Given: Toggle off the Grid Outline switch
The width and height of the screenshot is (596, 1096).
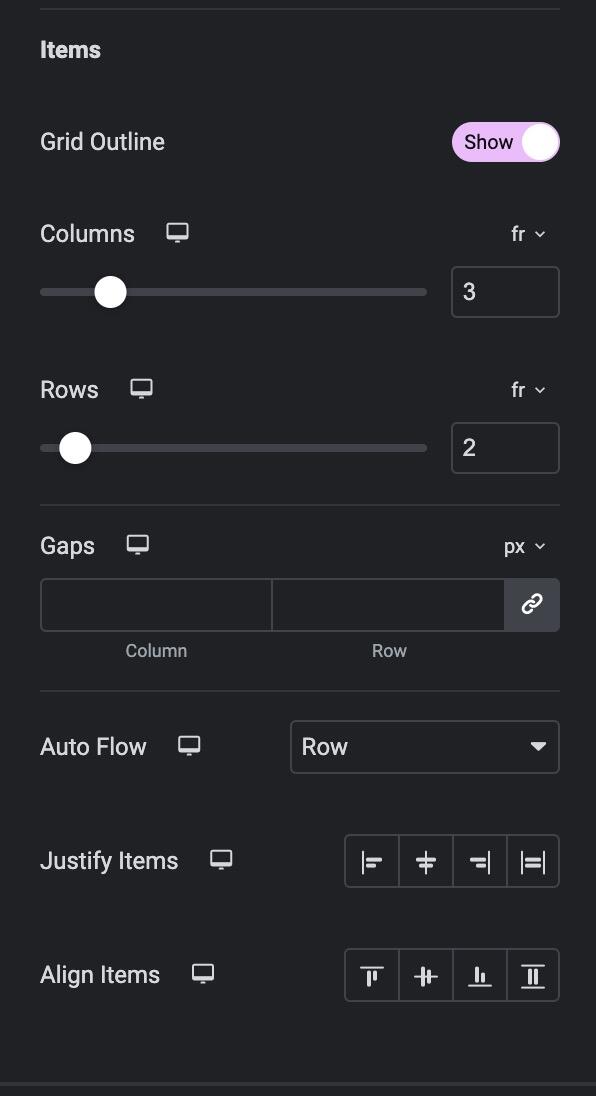Looking at the screenshot, I should click(x=505, y=142).
